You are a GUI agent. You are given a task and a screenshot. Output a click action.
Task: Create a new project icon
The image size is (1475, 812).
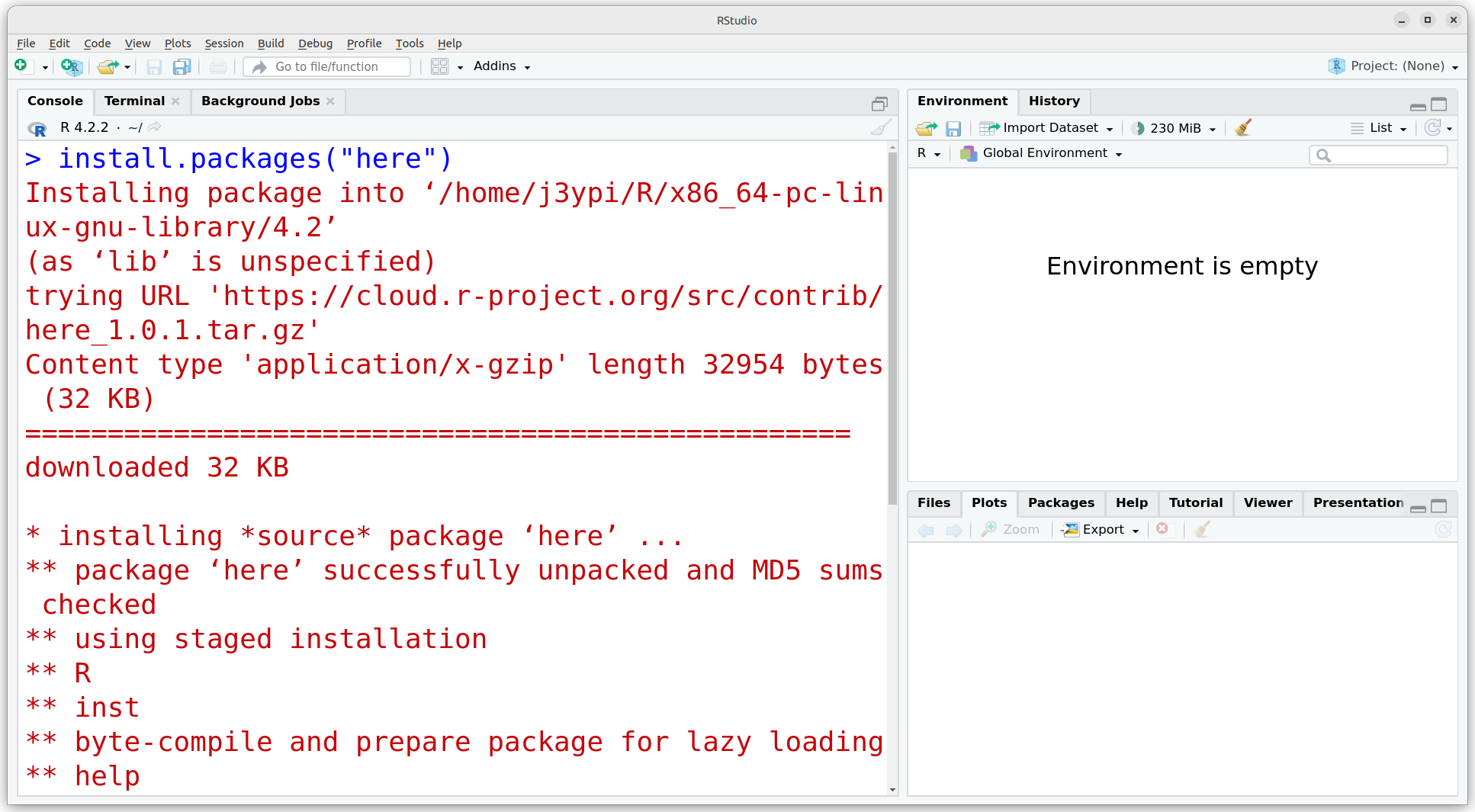[71, 66]
